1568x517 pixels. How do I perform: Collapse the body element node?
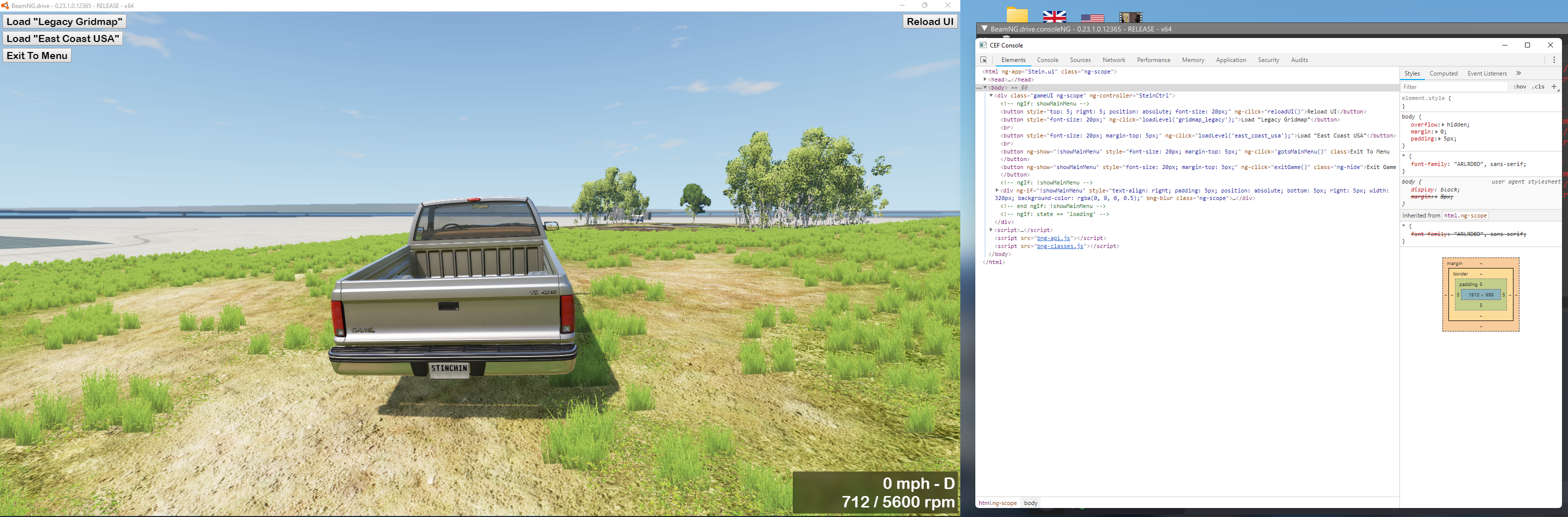tap(985, 87)
